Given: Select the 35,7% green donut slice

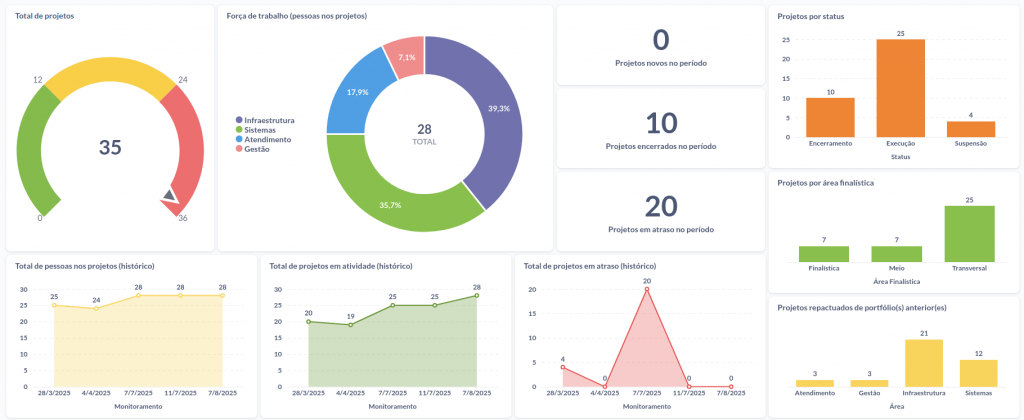Looking at the screenshot, I should [x=392, y=199].
